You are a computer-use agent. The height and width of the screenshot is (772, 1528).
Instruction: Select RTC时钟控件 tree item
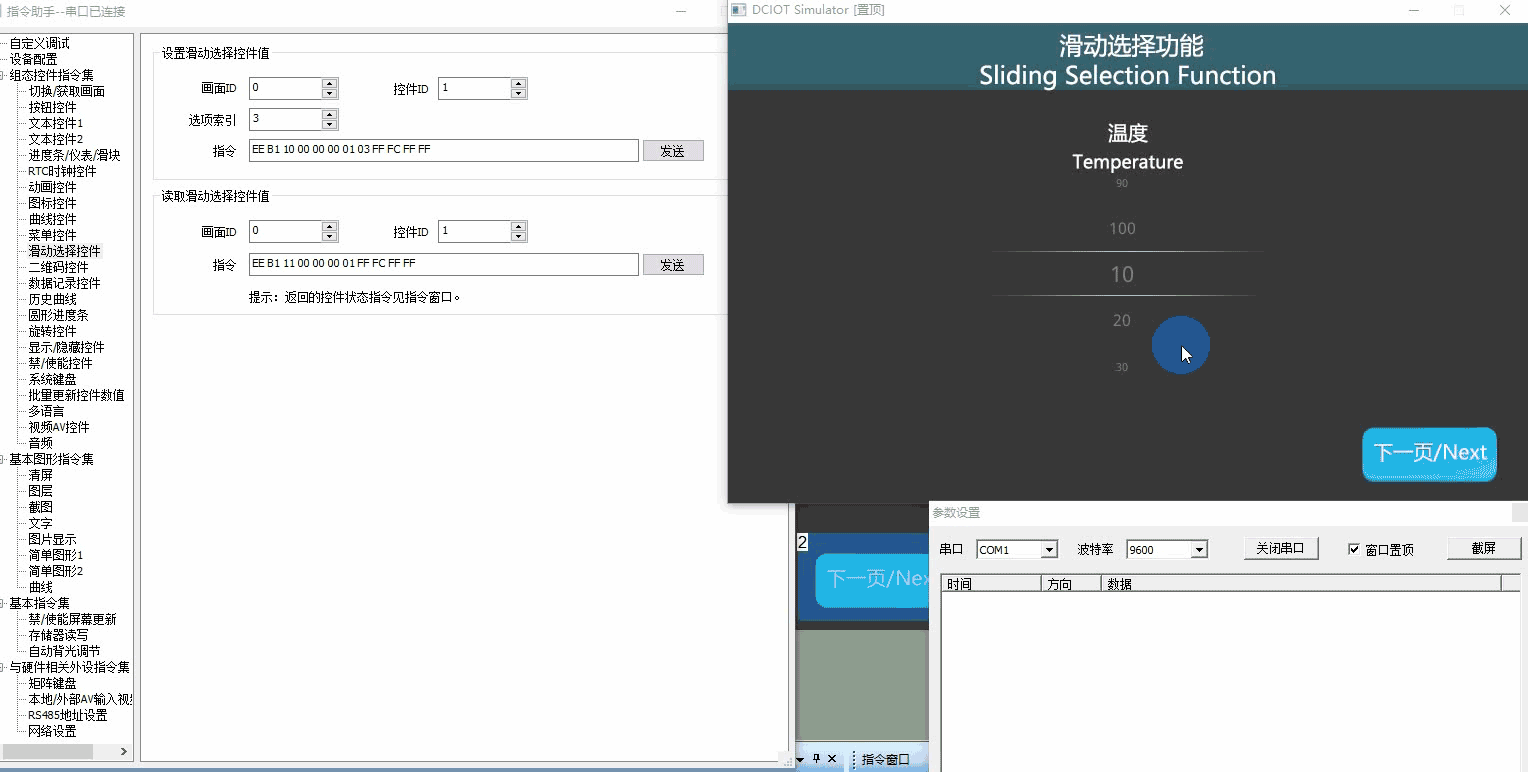(62, 171)
